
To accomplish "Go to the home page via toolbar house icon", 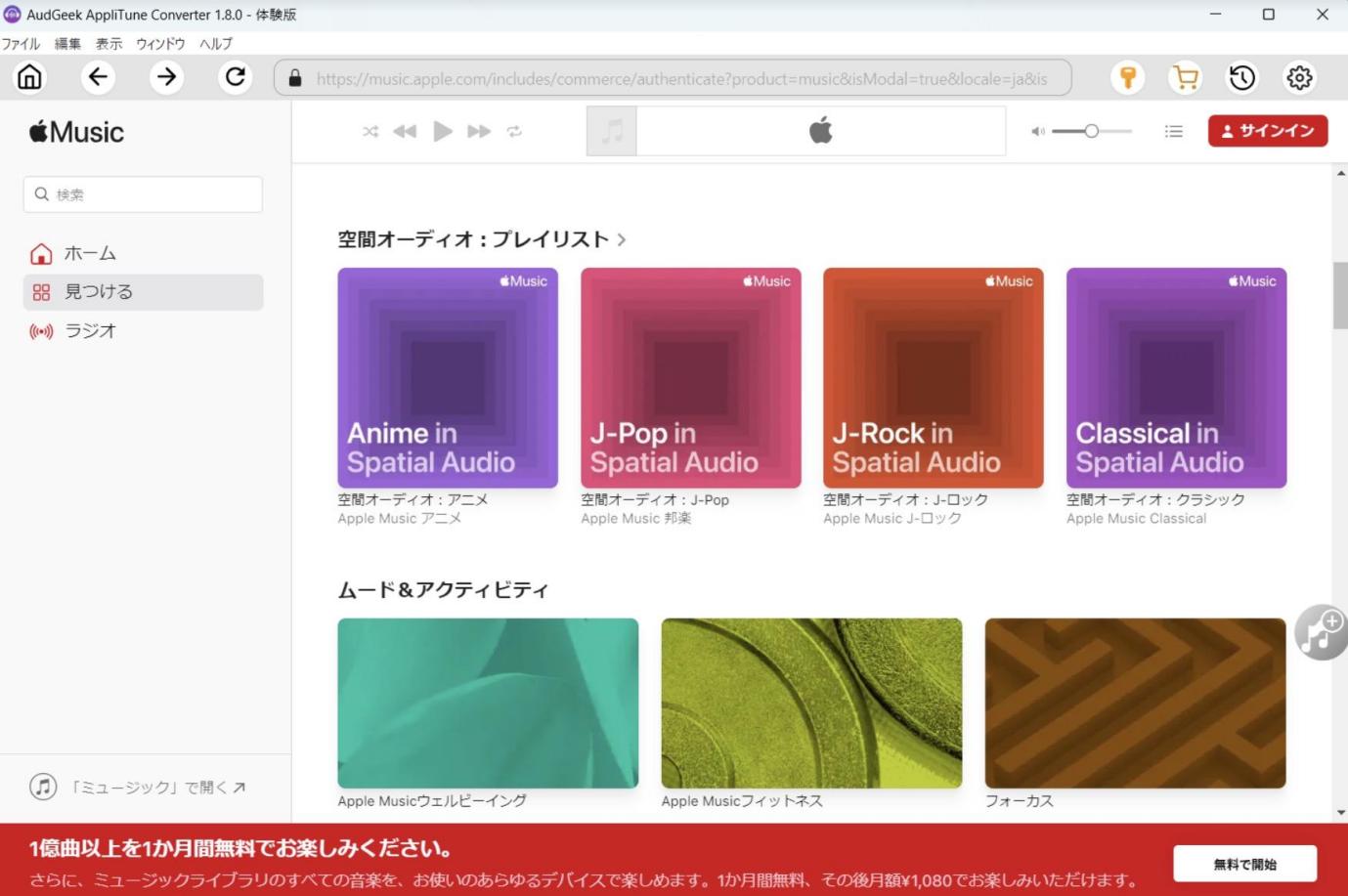I will point(30,77).
